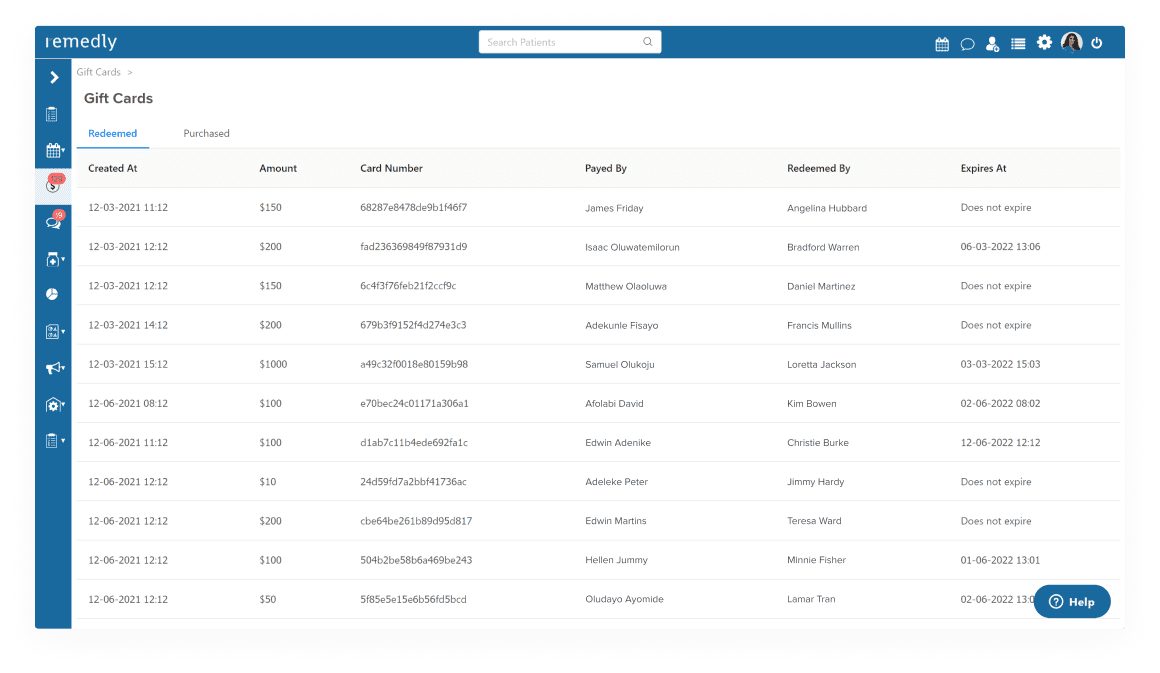Click the Search Patients input field
The height and width of the screenshot is (673, 1160).
pos(570,42)
